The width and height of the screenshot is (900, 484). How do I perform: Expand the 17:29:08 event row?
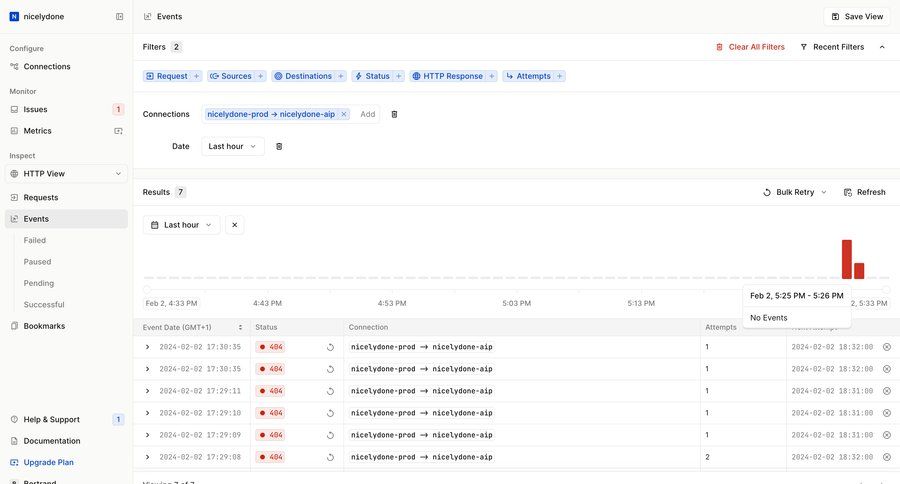[x=148, y=457]
